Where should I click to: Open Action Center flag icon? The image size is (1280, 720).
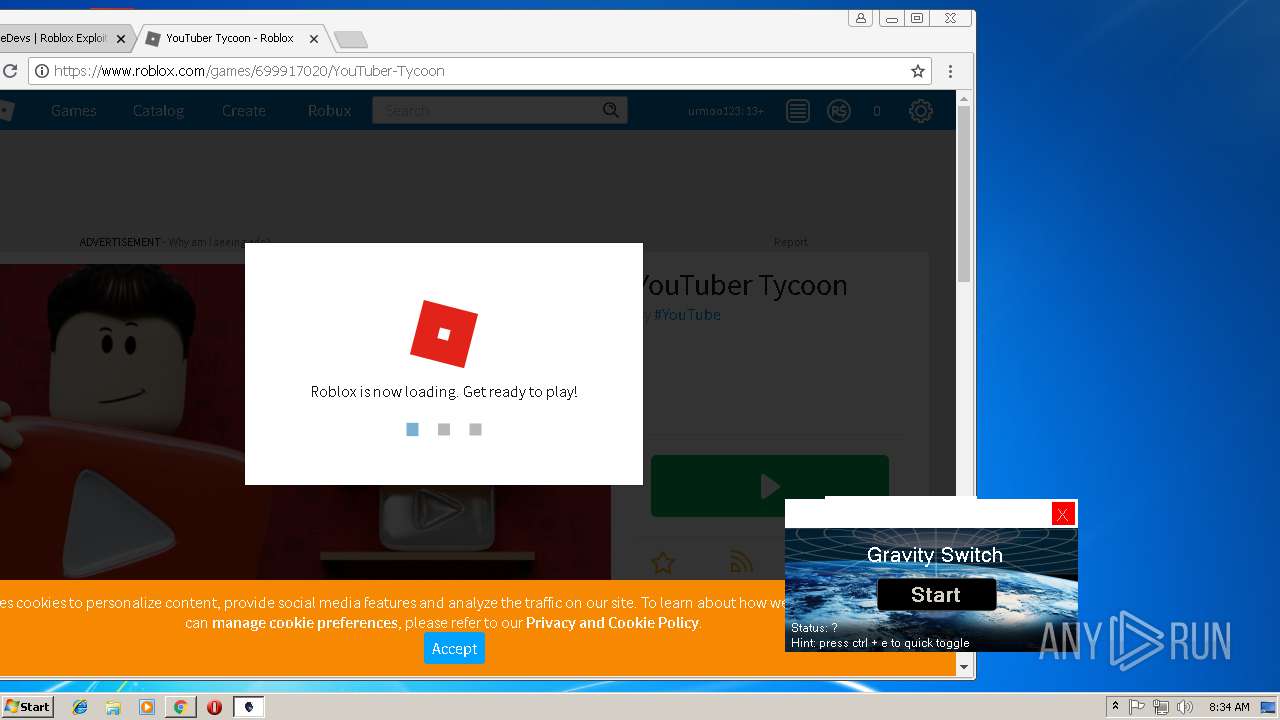1137,707
